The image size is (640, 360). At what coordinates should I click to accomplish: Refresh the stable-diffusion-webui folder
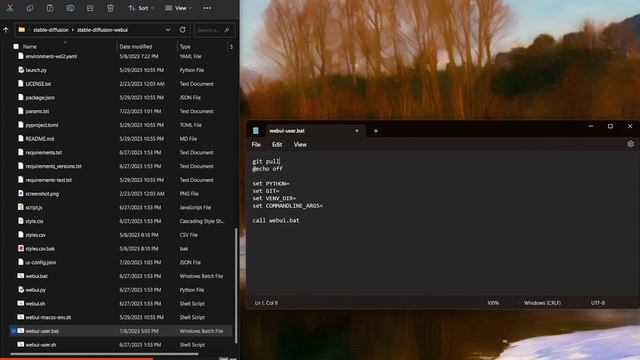point(182,30)
